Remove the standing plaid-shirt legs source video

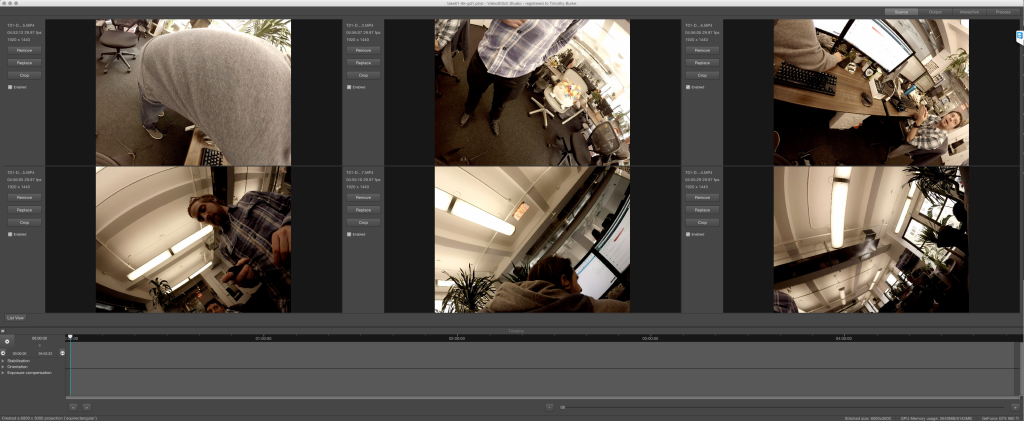click(363, 50)
